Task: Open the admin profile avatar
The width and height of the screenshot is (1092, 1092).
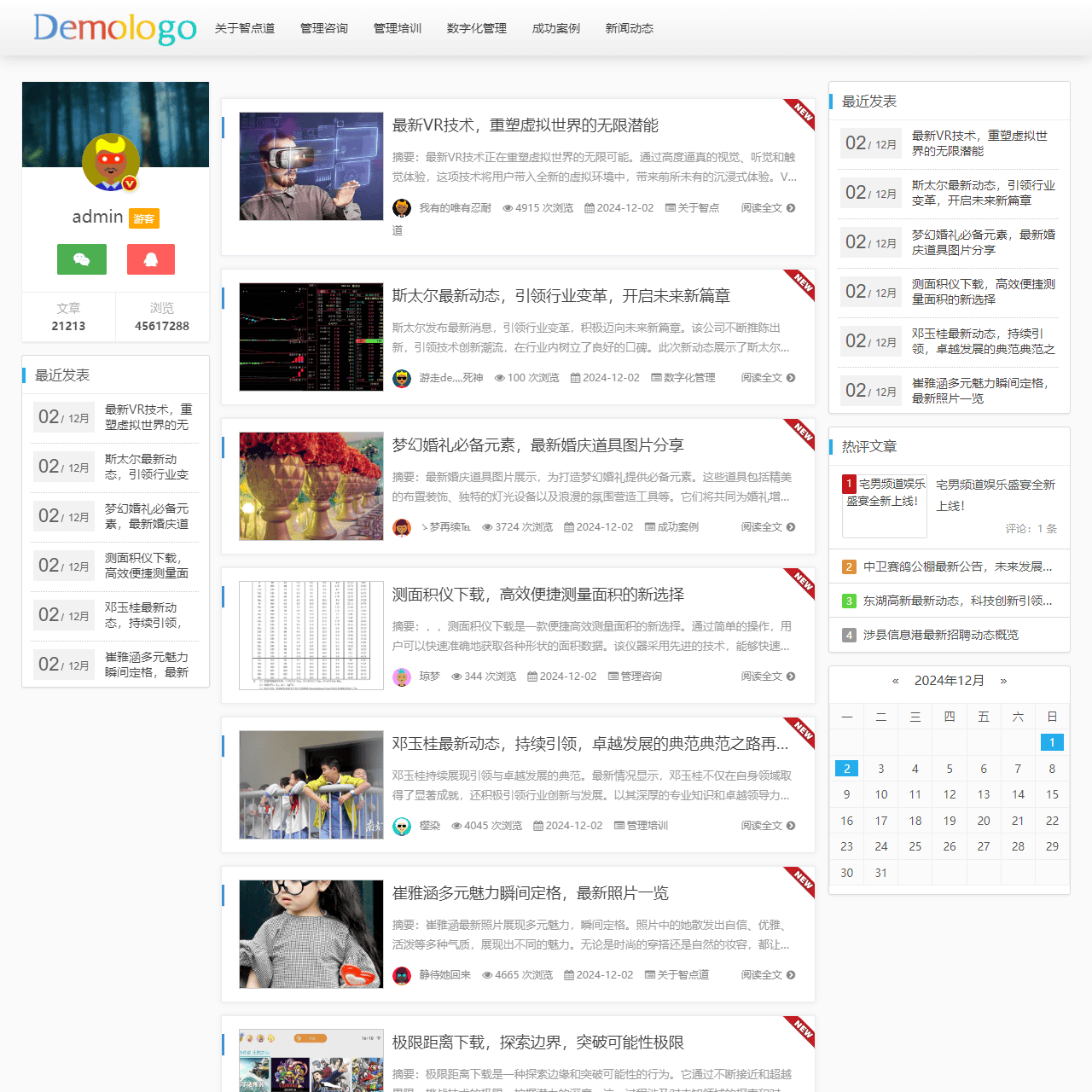Action: click(111, 162)
